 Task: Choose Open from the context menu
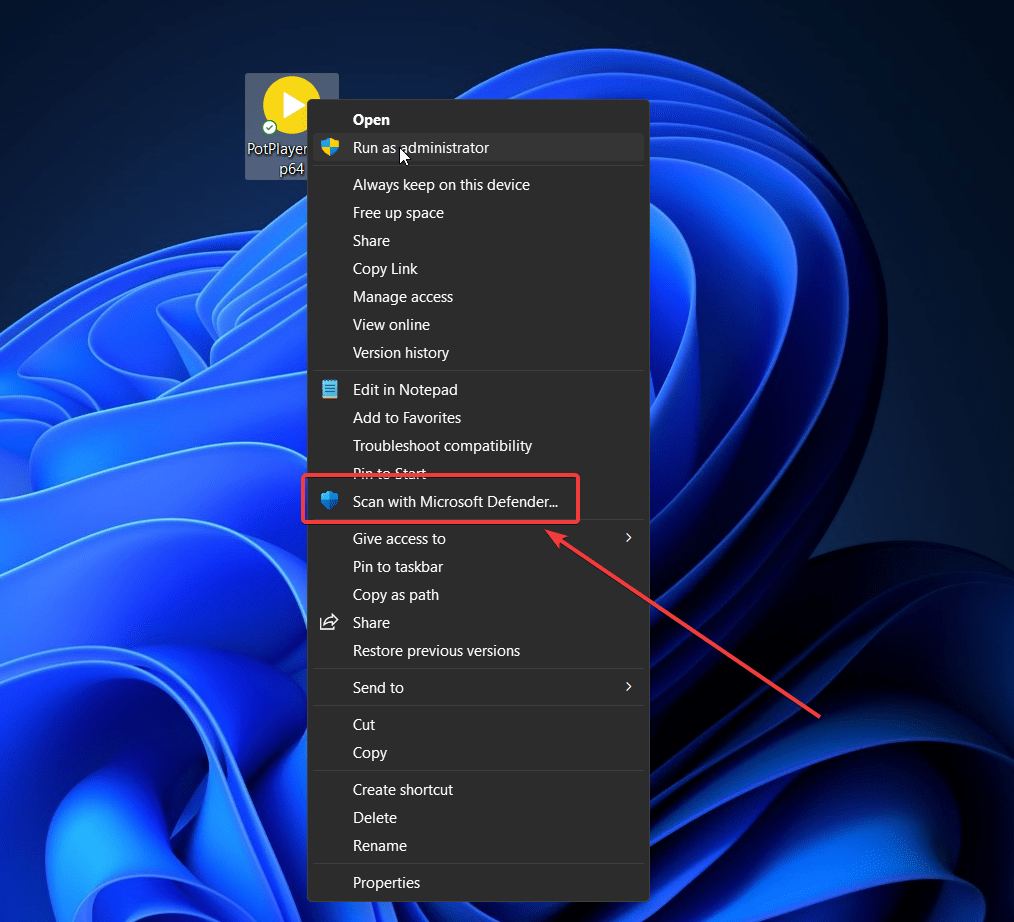tap(371, 119)
